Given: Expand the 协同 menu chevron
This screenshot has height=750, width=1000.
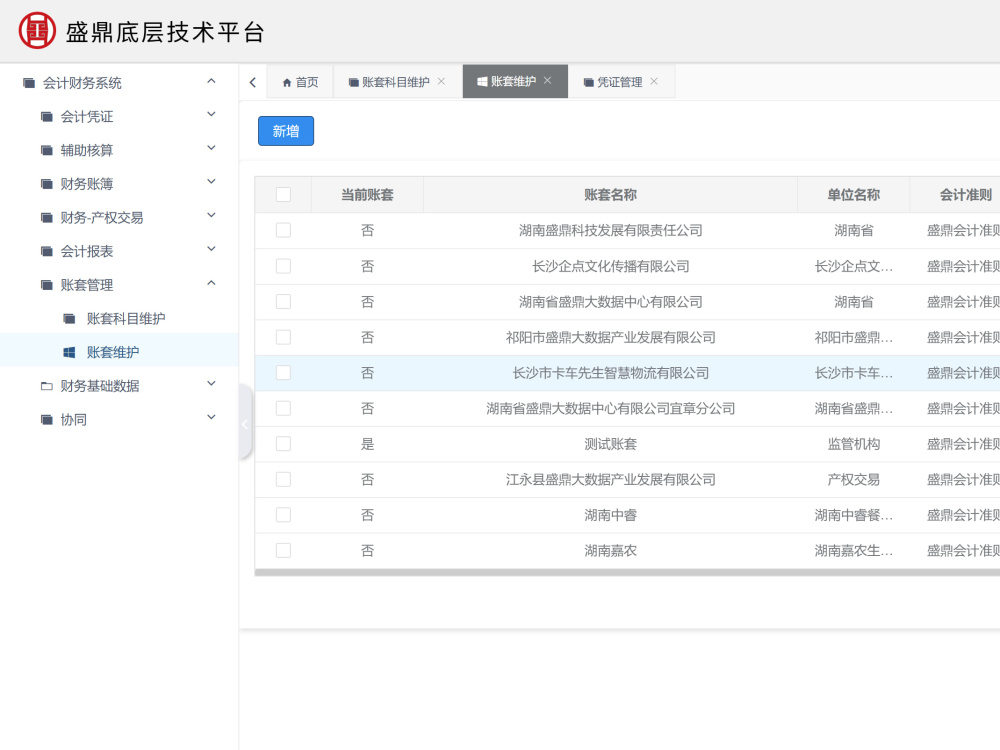Looking at the screenshot, I should tap(211, 418).
